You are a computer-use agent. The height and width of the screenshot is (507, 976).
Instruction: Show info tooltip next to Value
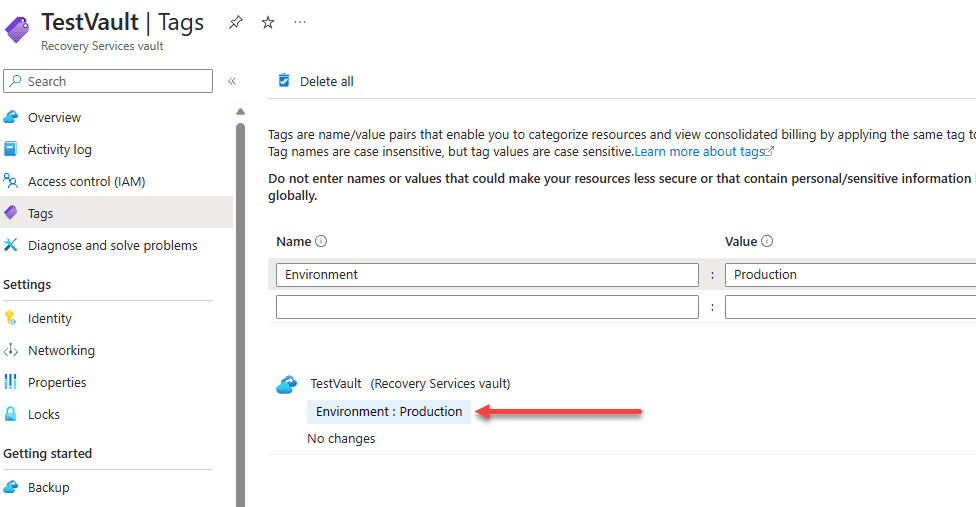click(767, 241)
